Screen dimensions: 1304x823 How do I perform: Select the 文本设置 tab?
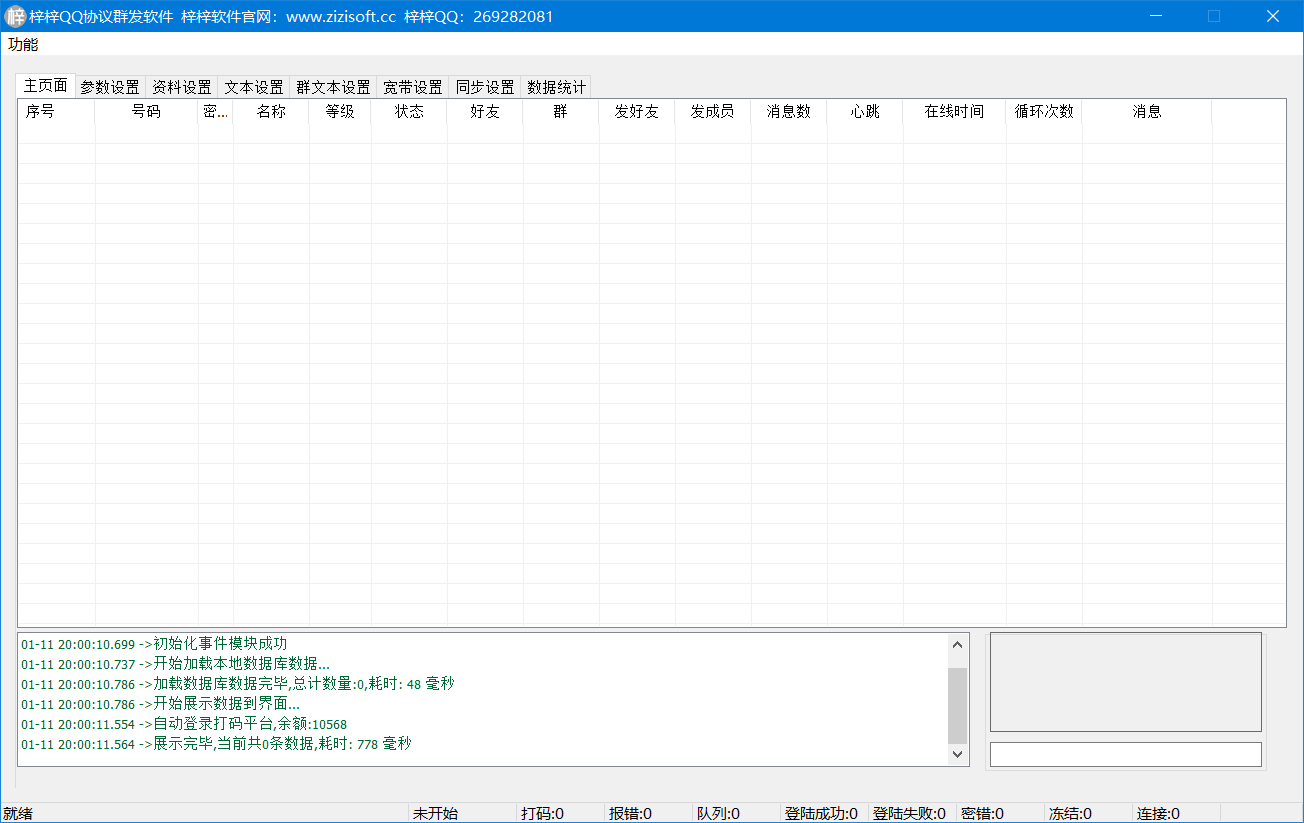click(x=254, y=87)
